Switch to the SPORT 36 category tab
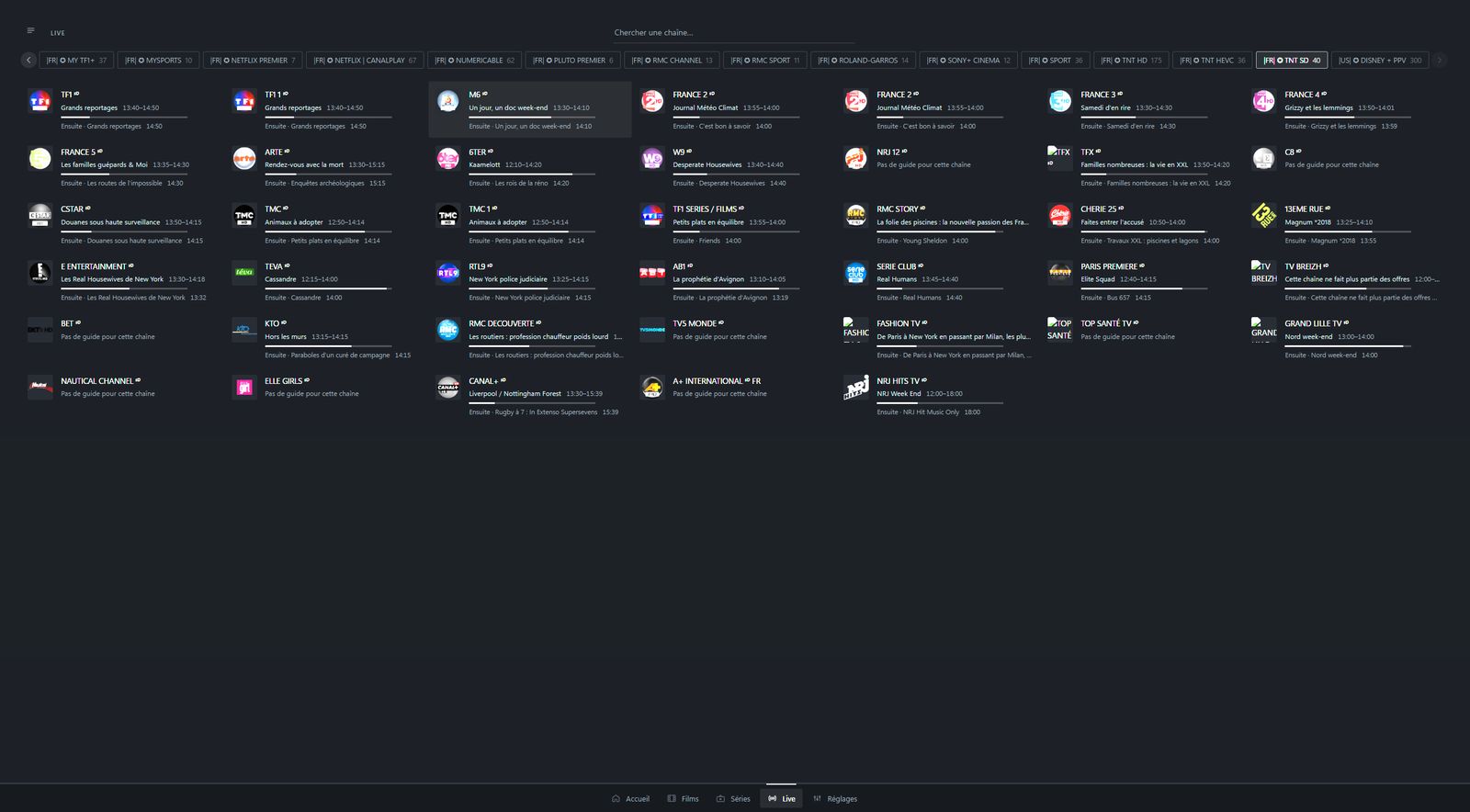The image size is (1470, 812). pyautogui.click(x=1056, y=61)
